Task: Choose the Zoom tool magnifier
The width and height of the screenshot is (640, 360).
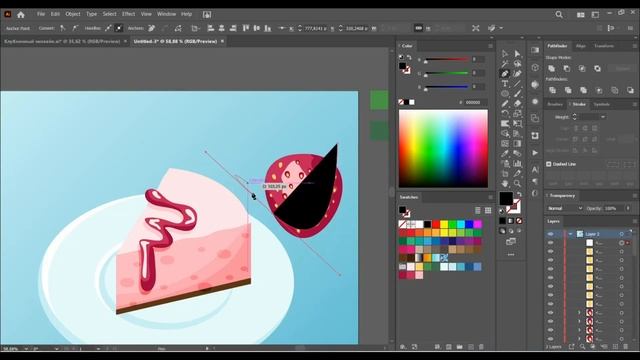Action: [x=517, y=184]
